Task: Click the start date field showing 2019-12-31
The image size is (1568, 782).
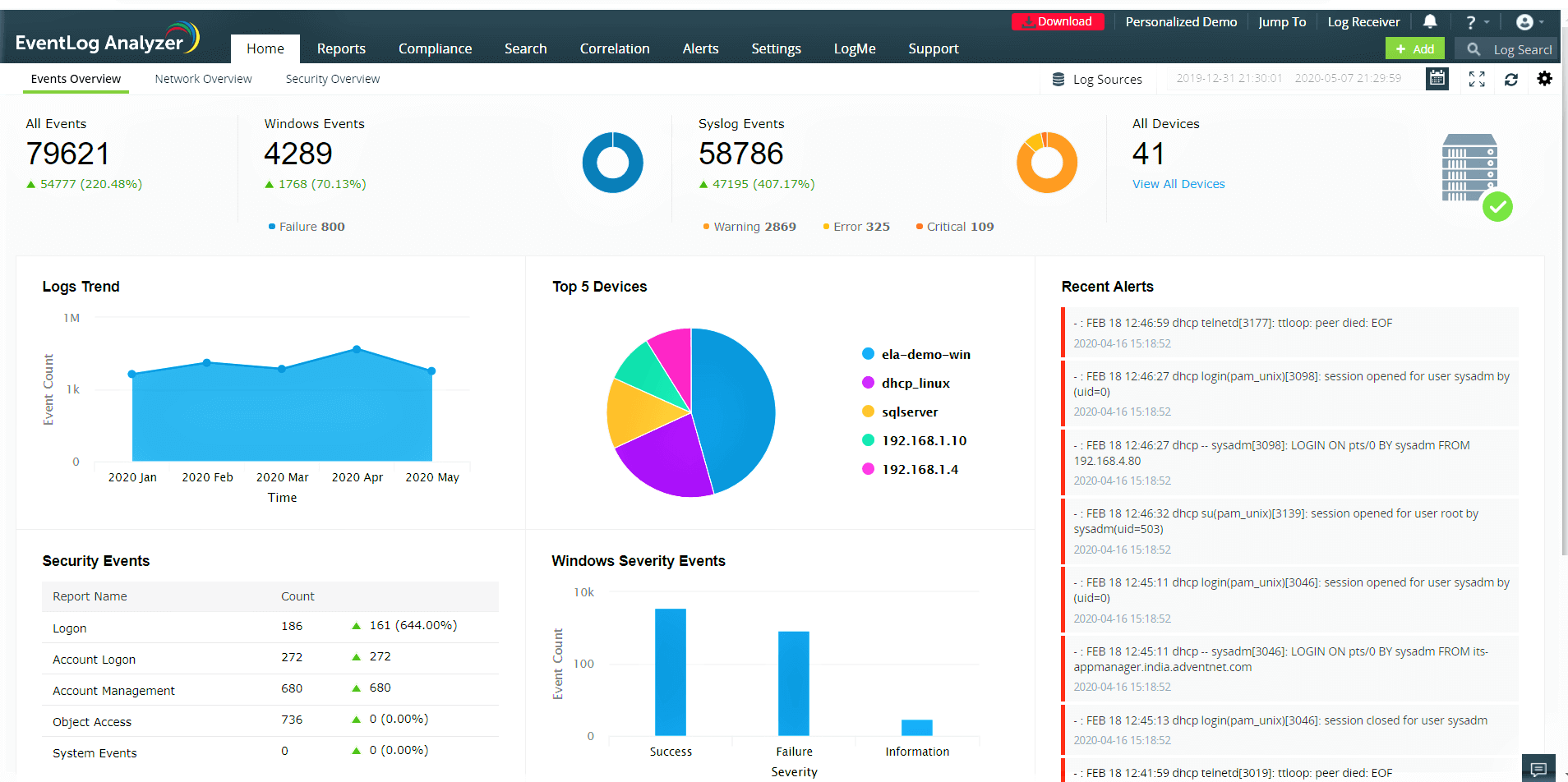Action: click(x=1228, y=78)
